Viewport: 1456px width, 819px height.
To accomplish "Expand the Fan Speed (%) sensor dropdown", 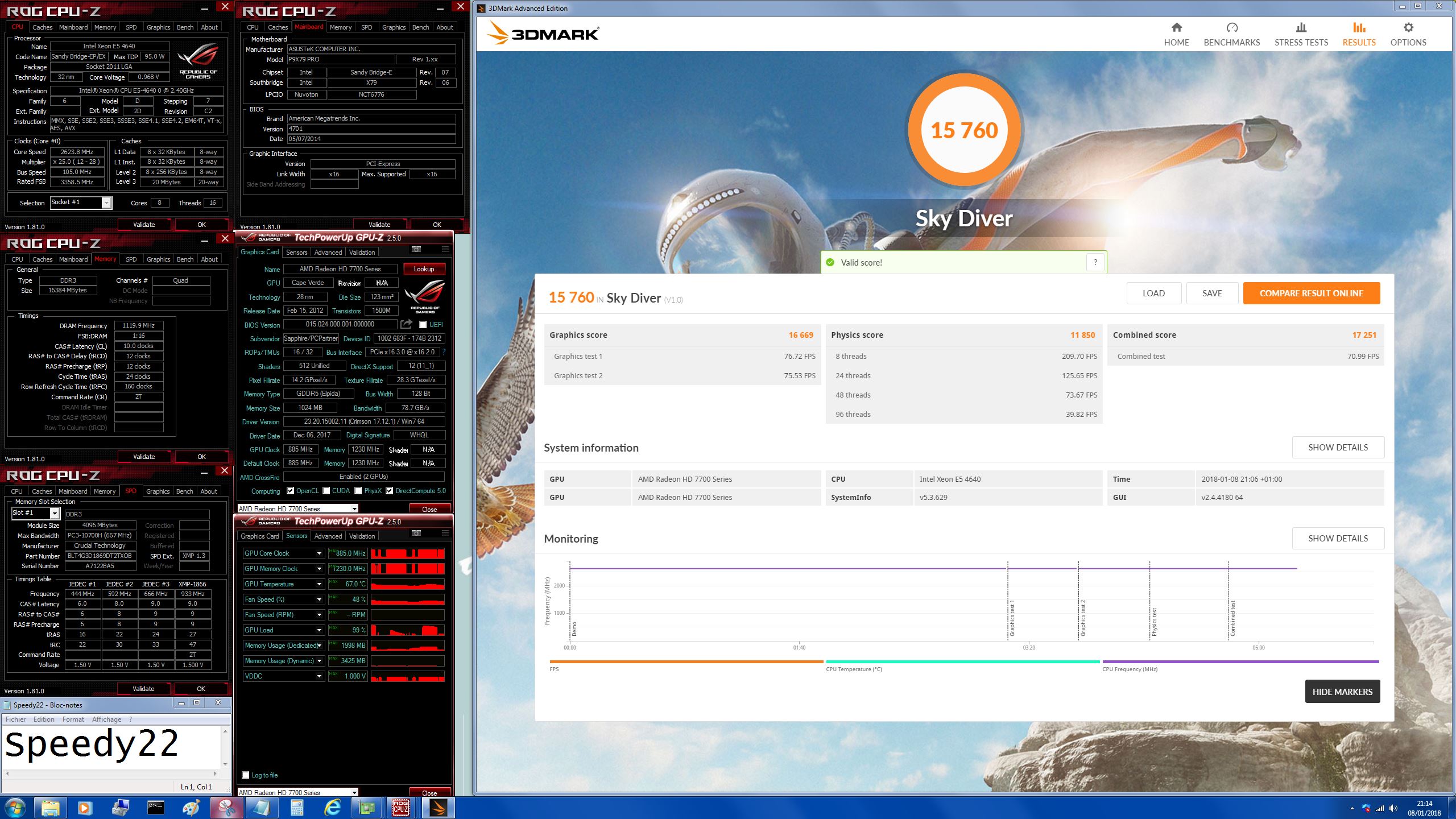I will tap(319, 599).
